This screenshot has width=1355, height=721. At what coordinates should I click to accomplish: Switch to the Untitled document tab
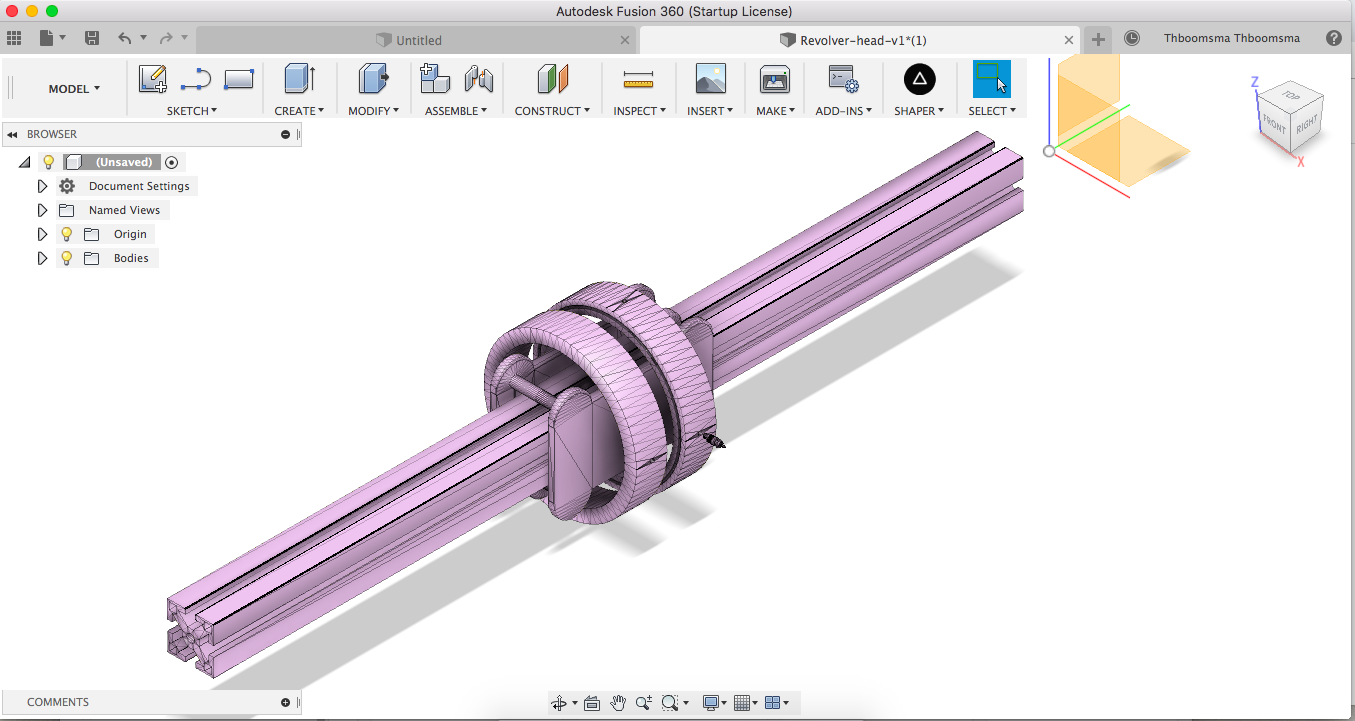point(418,39)
